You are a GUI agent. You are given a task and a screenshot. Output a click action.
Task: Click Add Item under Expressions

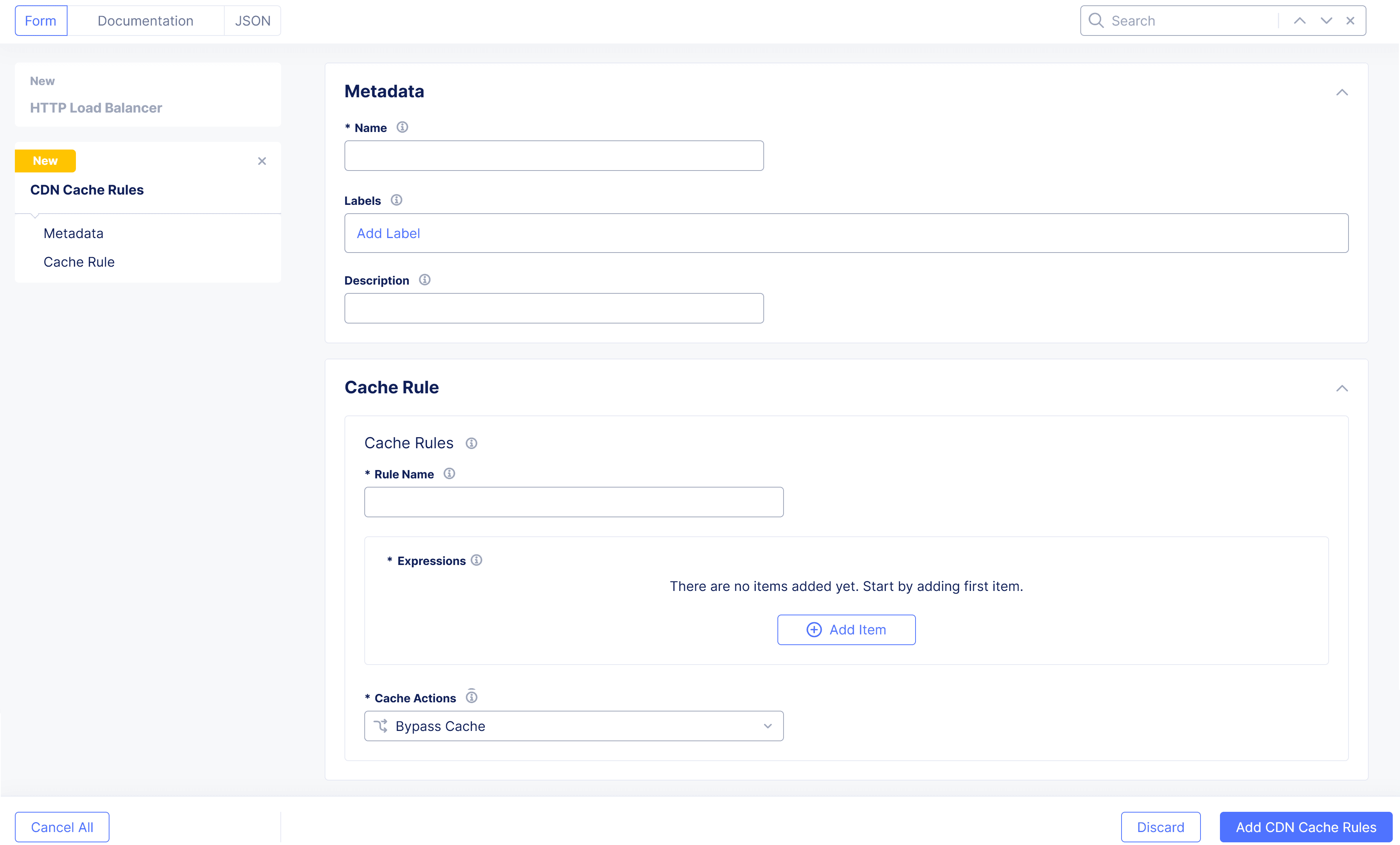846,629
